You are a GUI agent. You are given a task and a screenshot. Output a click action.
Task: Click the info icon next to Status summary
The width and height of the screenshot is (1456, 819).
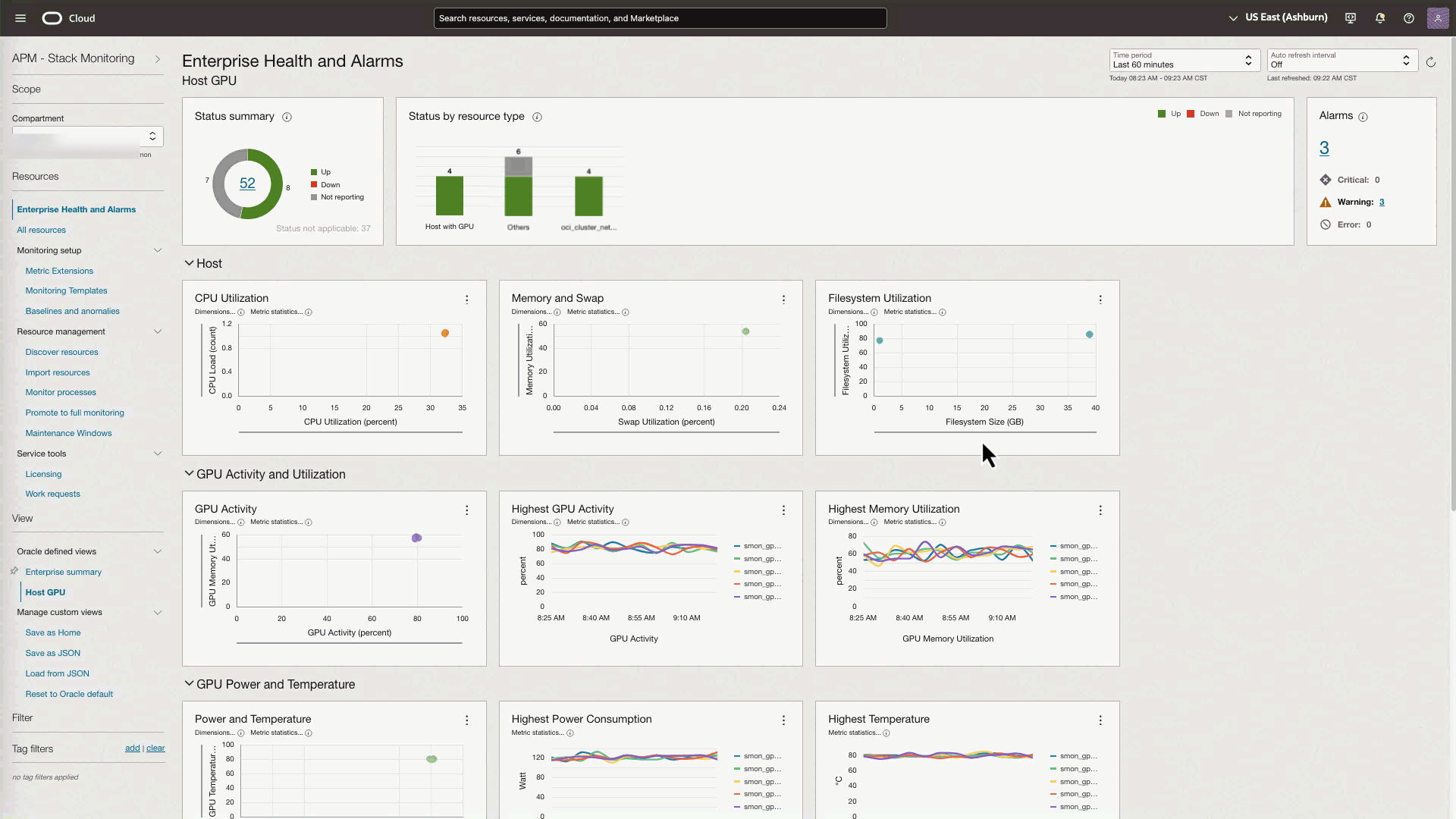[287, 117]
